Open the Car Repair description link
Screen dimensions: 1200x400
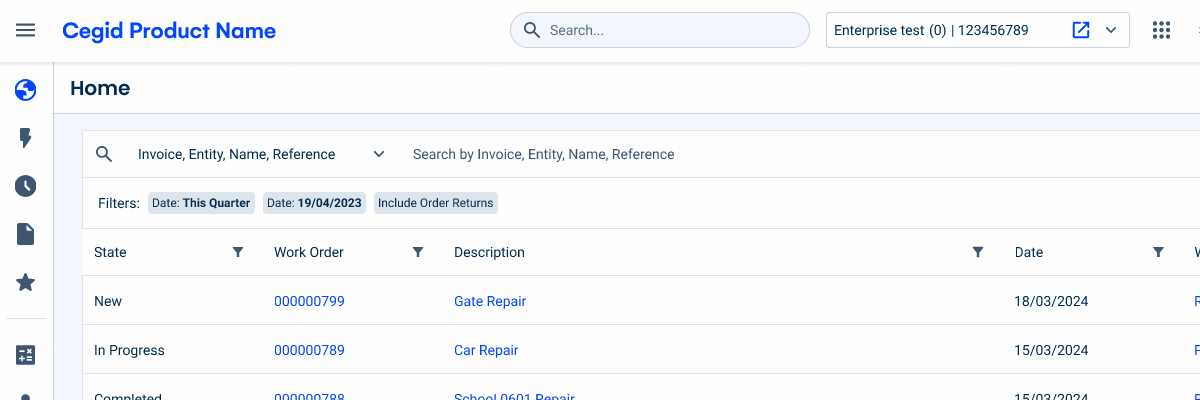click(x=486, y=350)
